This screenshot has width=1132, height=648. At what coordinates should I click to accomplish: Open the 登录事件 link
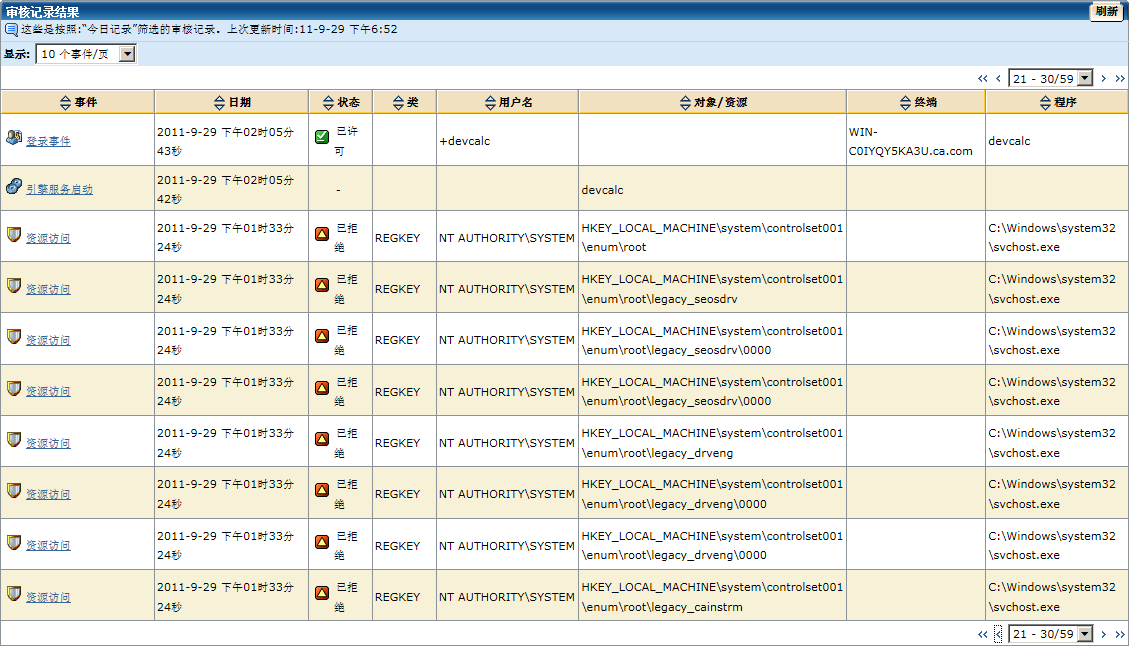click(48, 142)
